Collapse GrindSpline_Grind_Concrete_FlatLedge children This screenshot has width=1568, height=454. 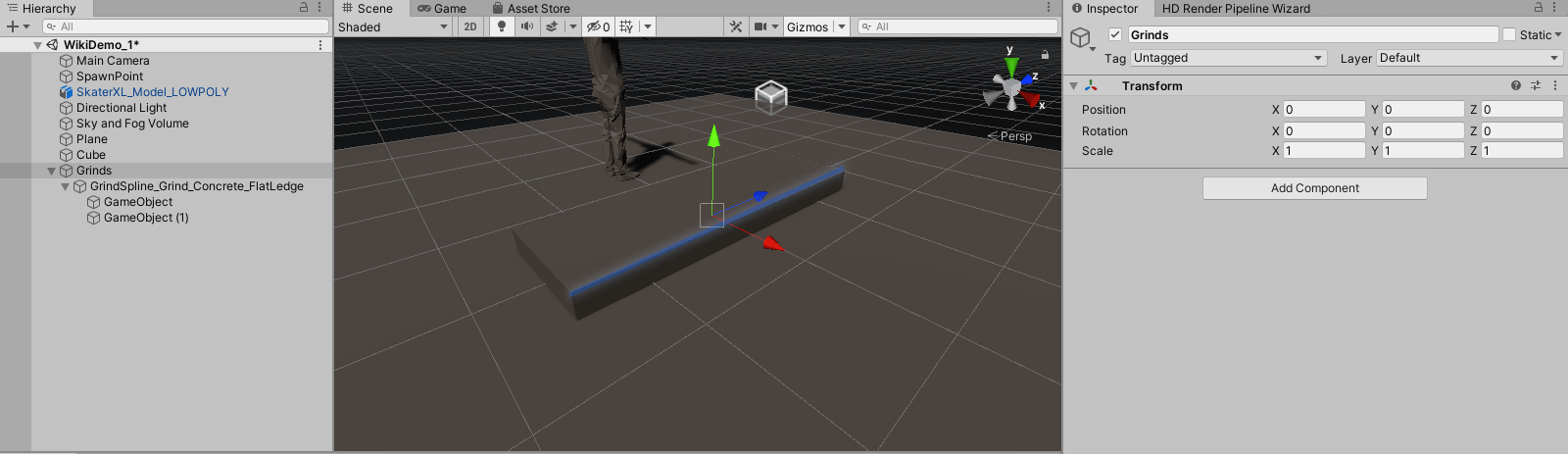tap(65, 186)
